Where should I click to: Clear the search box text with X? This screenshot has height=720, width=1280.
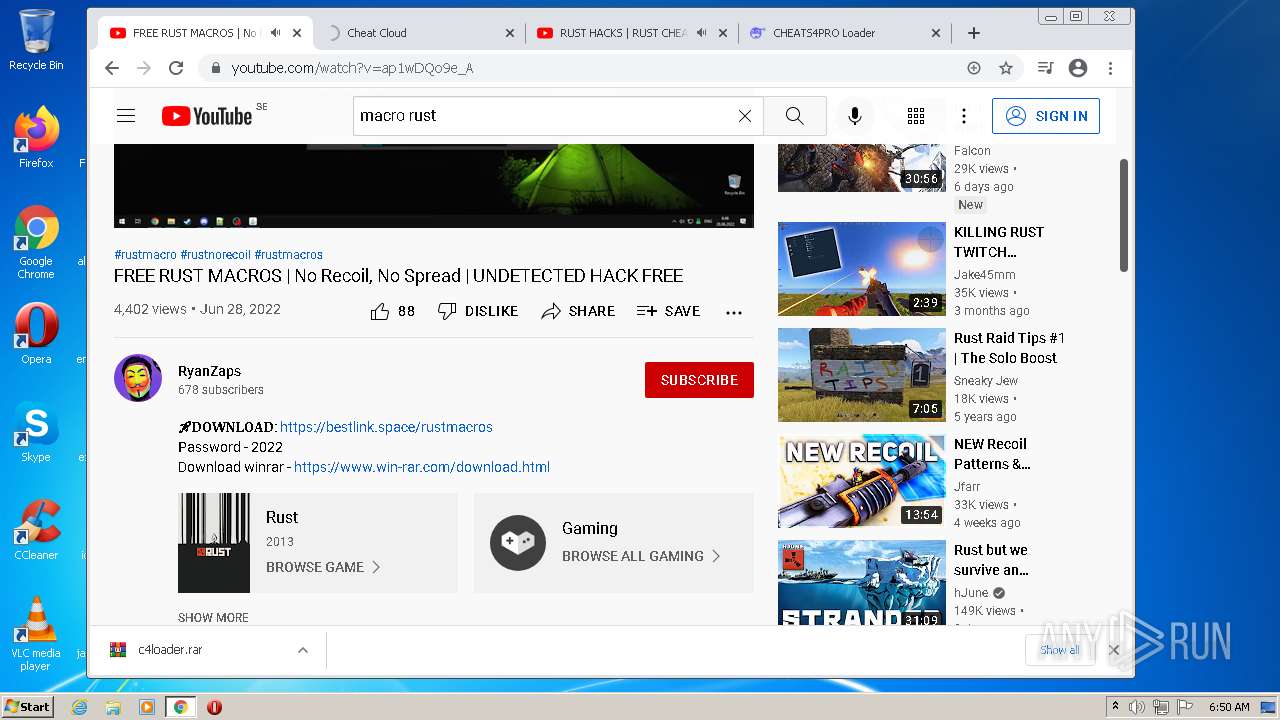tap(745, 116)
